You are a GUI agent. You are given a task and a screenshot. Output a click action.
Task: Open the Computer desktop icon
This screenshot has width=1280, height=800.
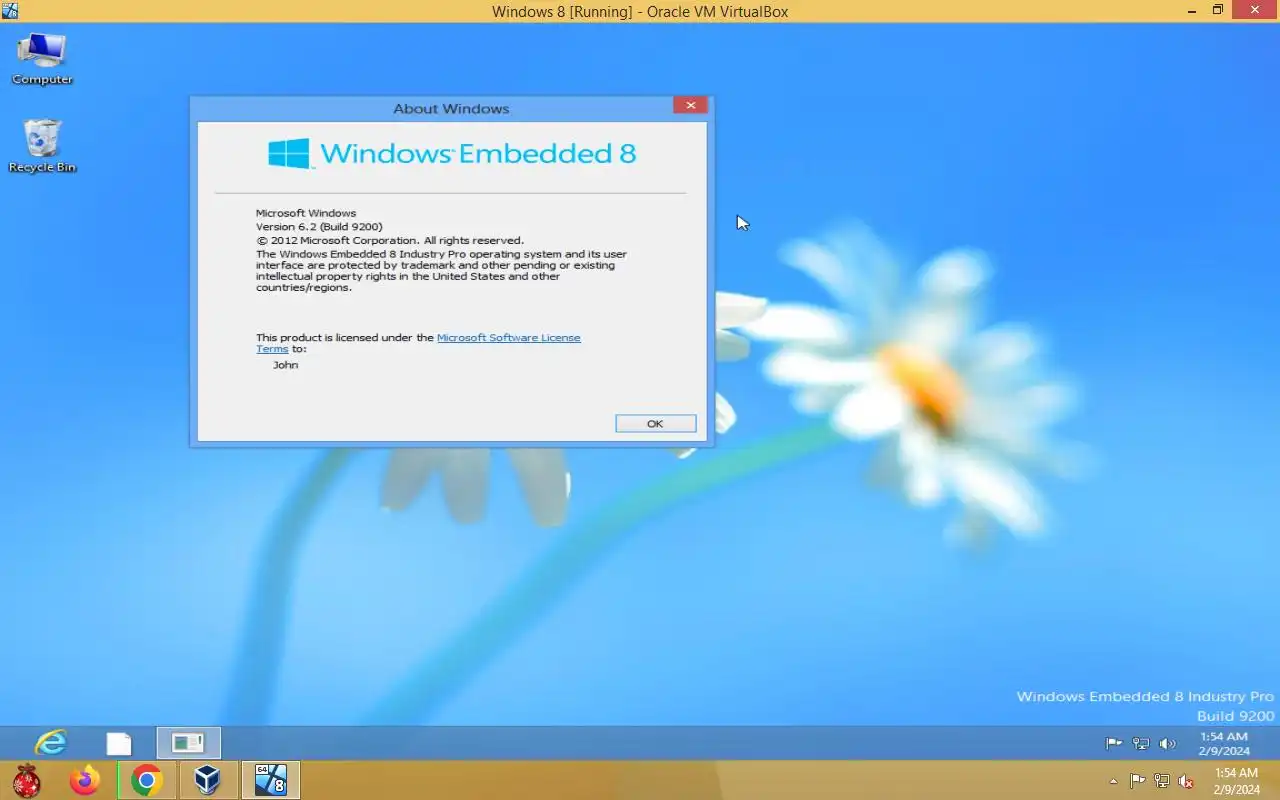42,58
